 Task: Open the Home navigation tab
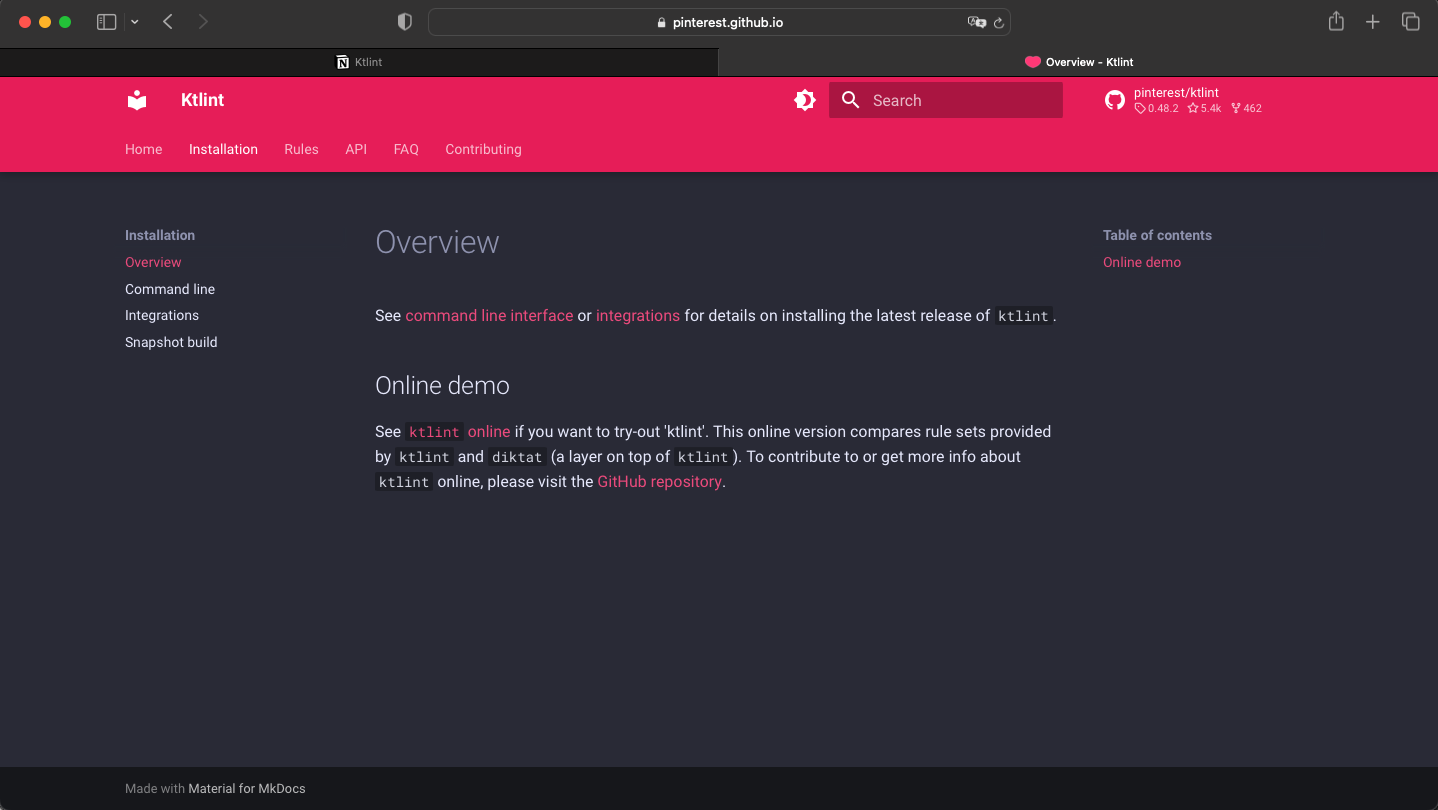143,149
